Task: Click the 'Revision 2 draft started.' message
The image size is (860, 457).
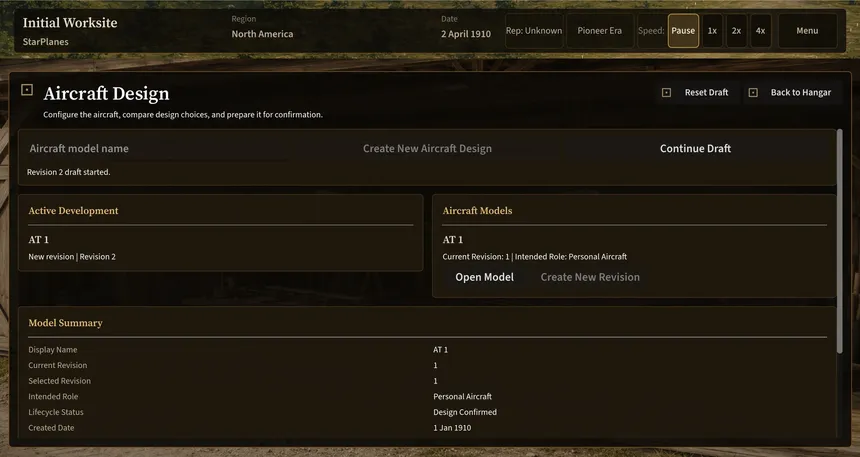Action: 69,172
